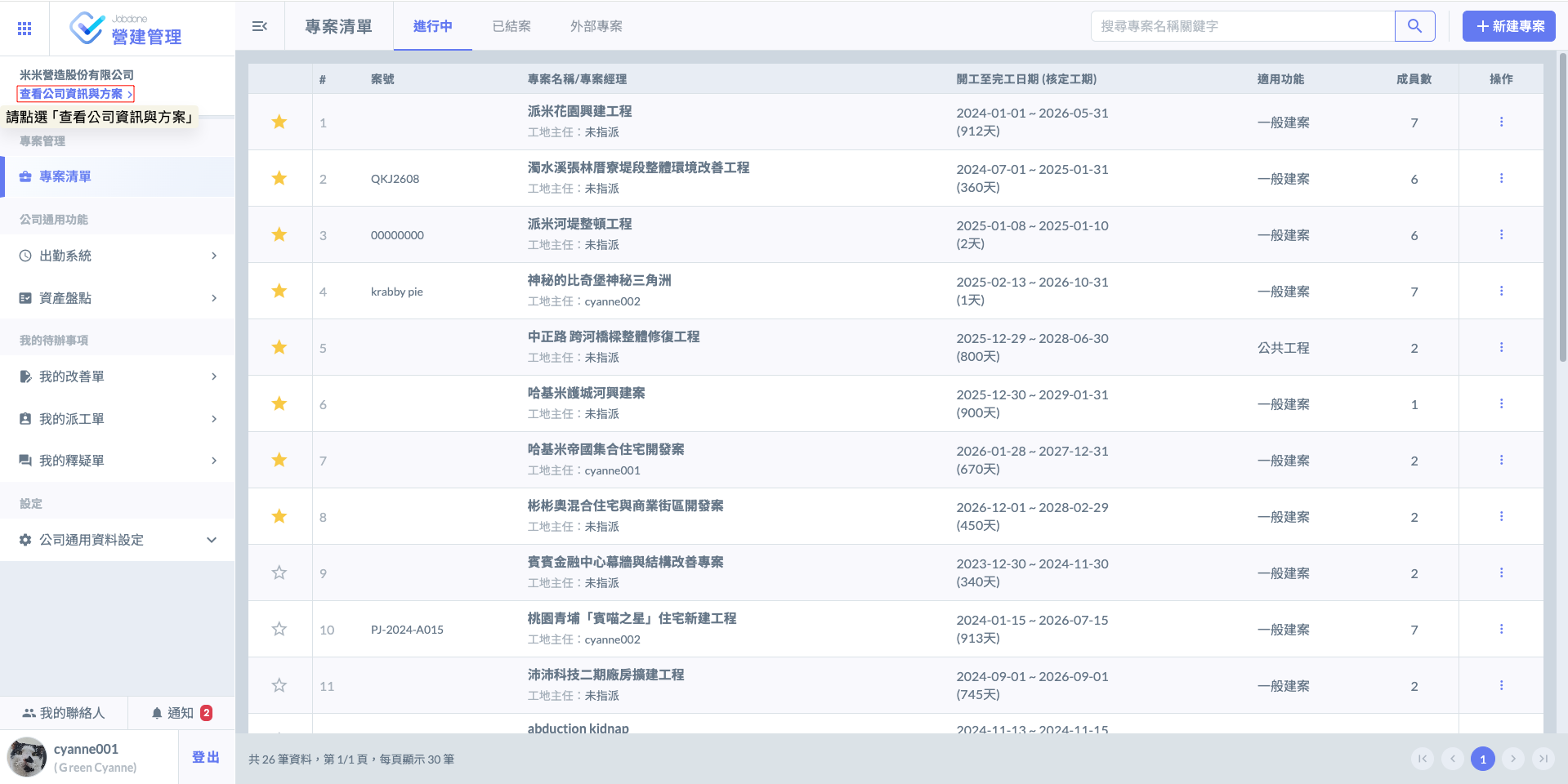Viewport: 1568px width, 784px height.
Task: Open the notification bell with 2 alerts
Action: (181, 713)
